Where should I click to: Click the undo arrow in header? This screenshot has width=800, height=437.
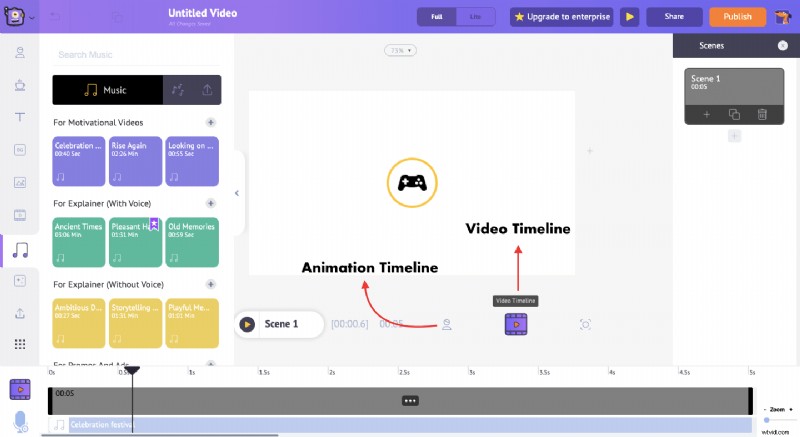pyautogui.click(x=55, y=17)
